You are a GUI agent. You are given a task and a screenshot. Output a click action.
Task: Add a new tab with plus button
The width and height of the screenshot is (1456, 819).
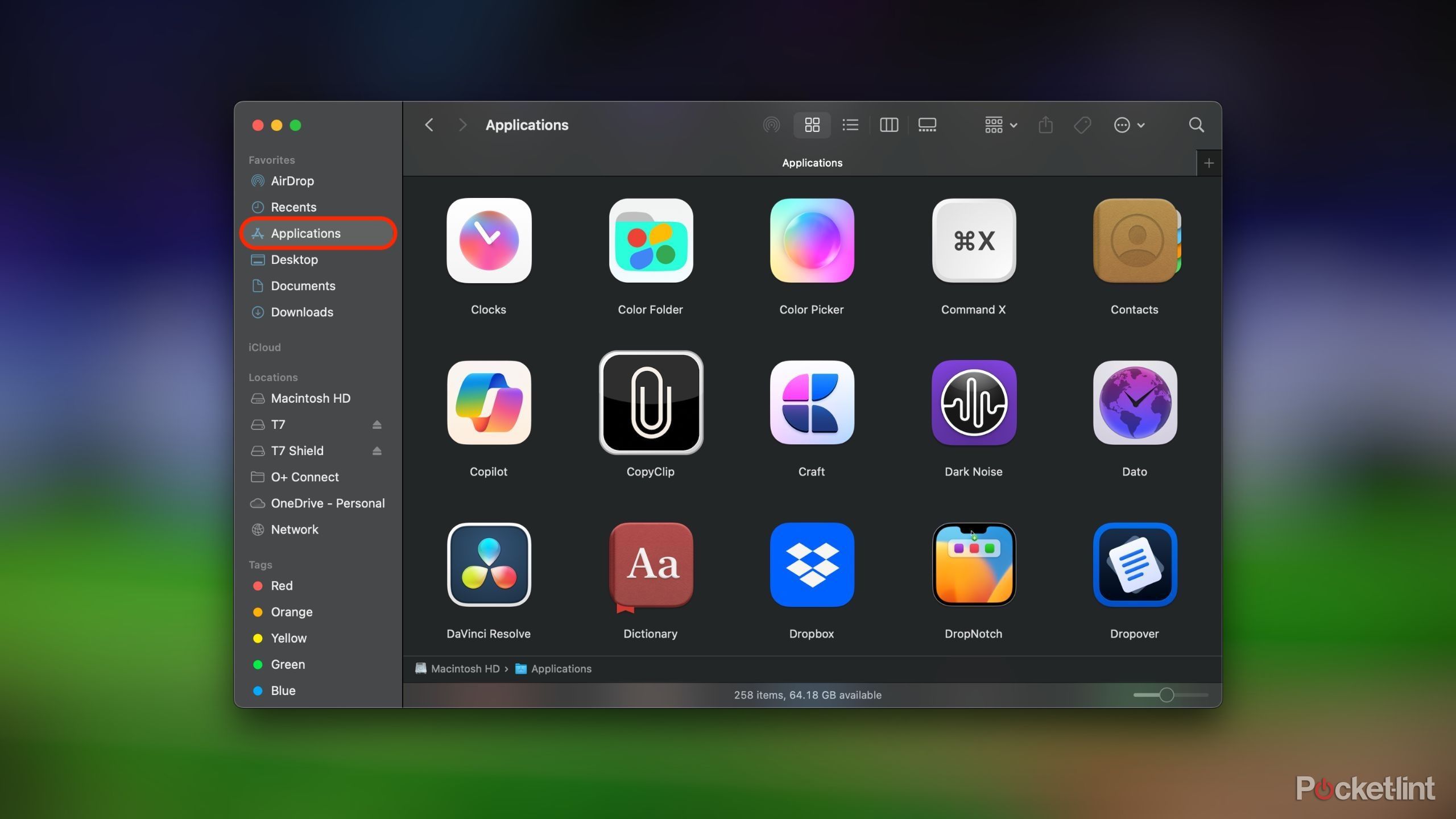(1209, 163)
